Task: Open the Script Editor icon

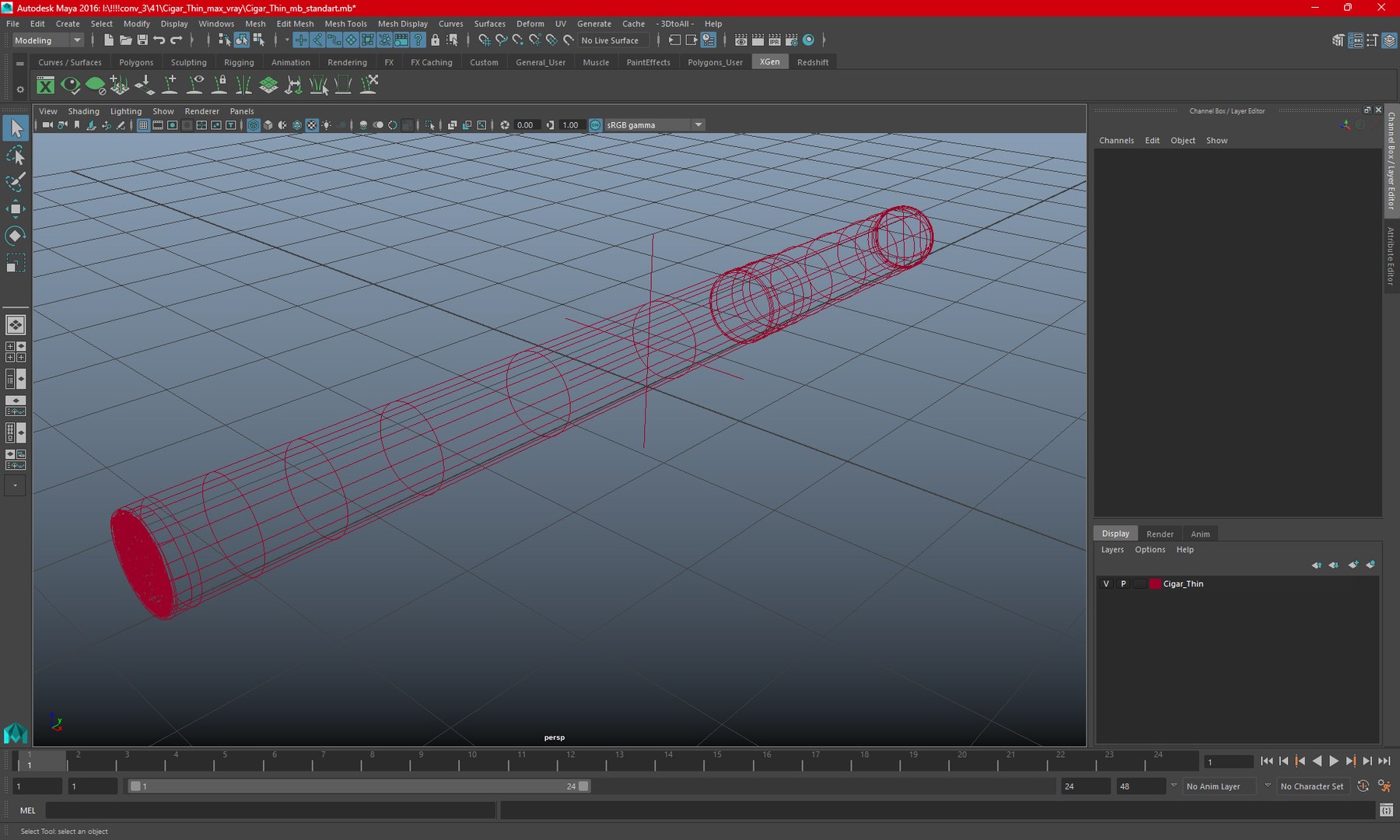Action: click(1386, 810)
